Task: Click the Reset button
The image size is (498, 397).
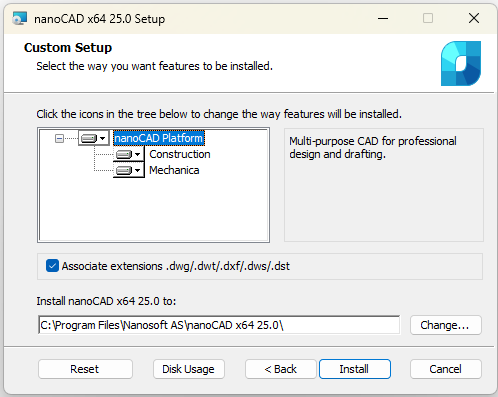Action: click(85, 369)
